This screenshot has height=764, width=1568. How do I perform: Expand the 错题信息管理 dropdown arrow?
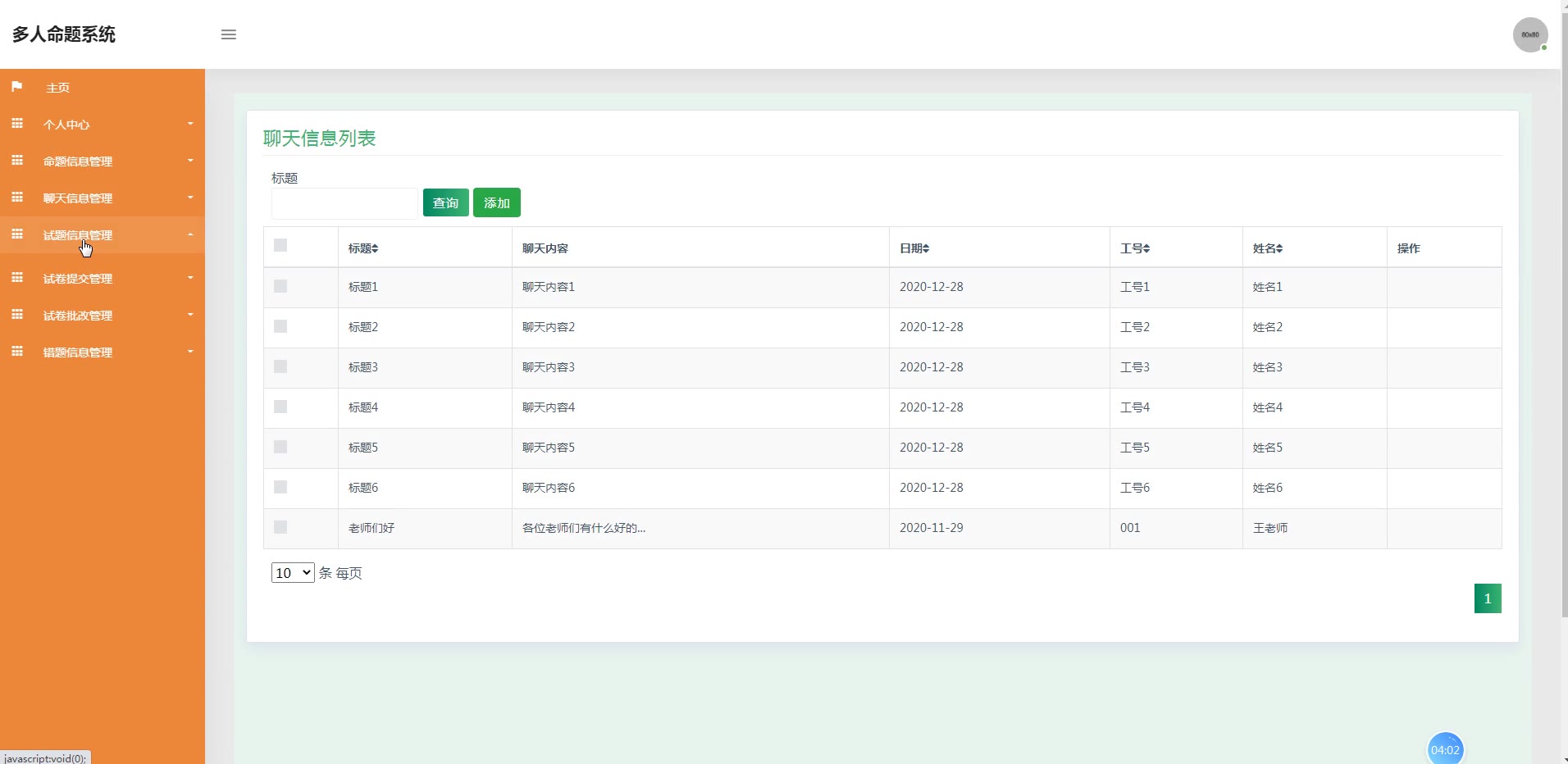pyautogui.click(x=190, y=352)
